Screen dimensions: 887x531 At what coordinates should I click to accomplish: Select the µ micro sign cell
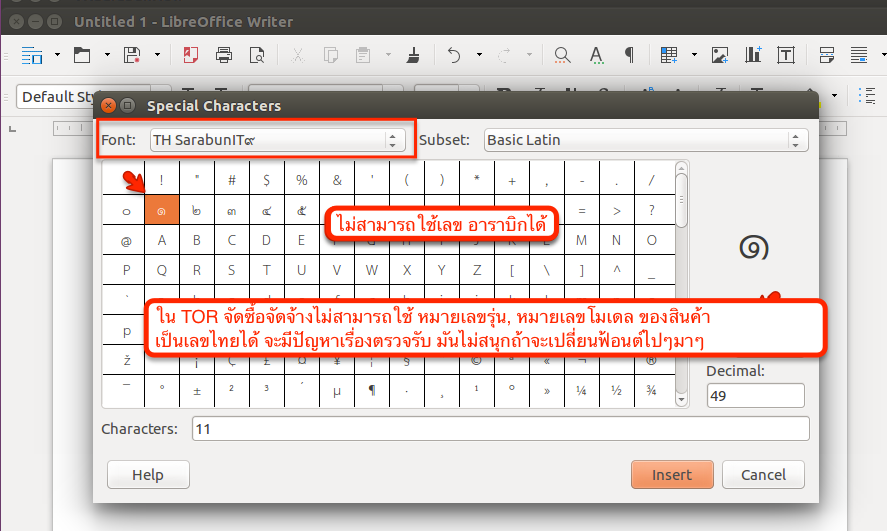[337, 390]
